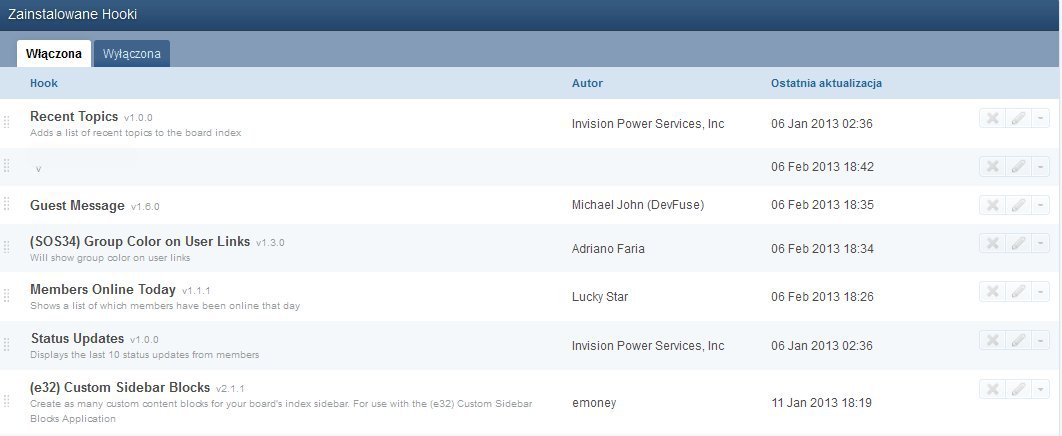Open dropdown arrow for Recent Topics hook
Viewport: 1062px width, 436px height.
(x=1040, y=119)
